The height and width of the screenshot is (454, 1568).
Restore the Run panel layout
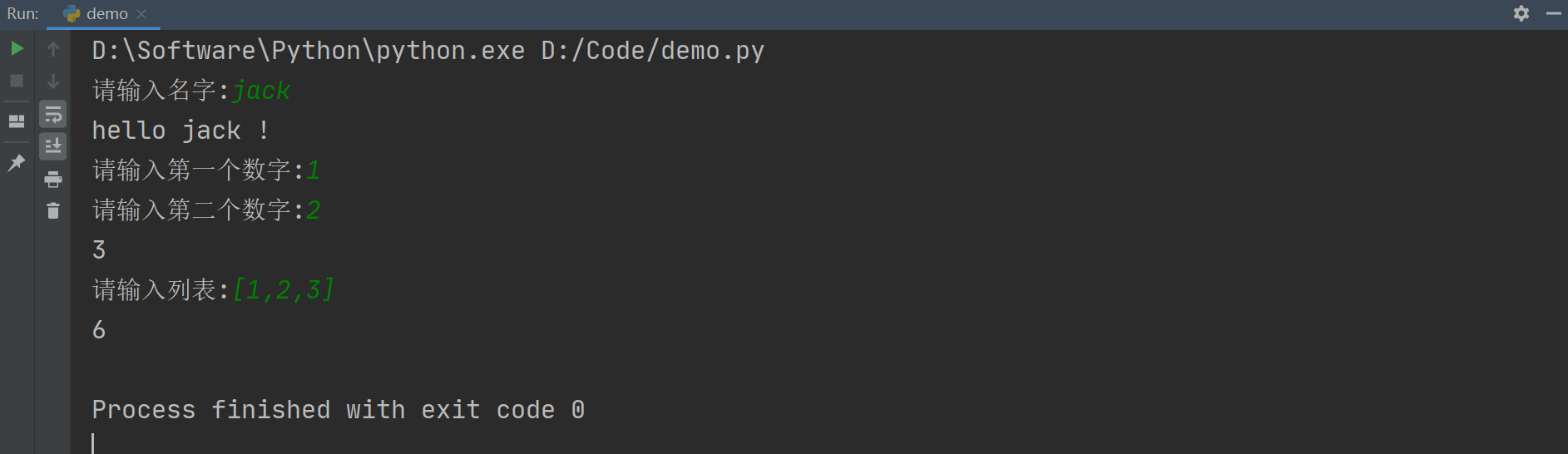[x=17, y=121]
